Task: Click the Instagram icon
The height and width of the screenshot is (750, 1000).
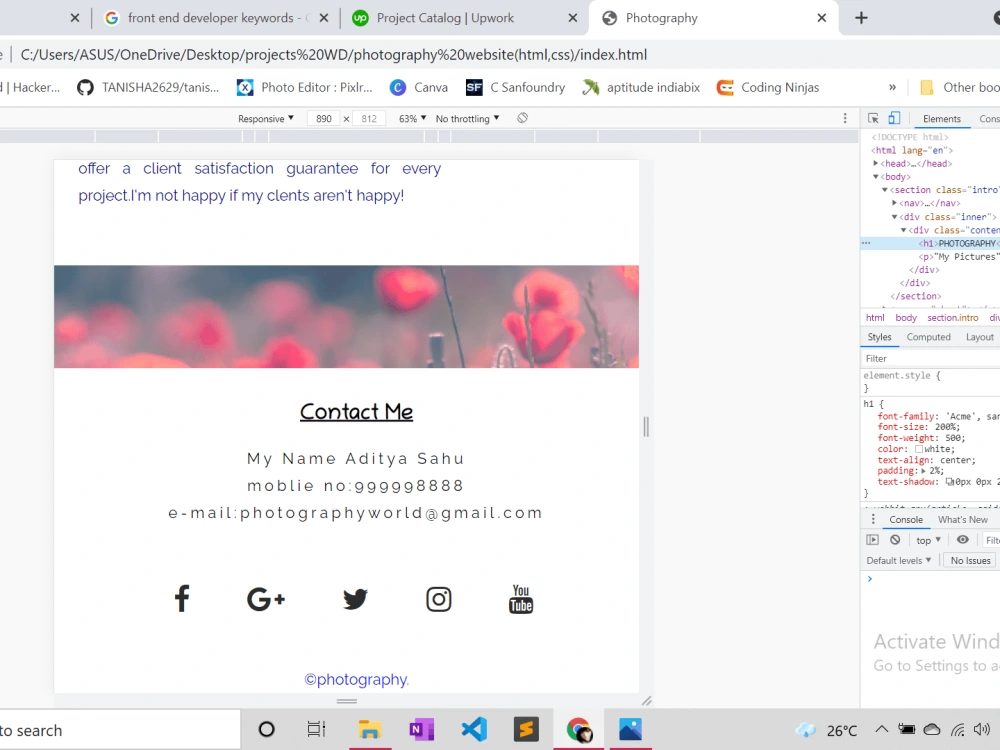Action: click(439, 599)
